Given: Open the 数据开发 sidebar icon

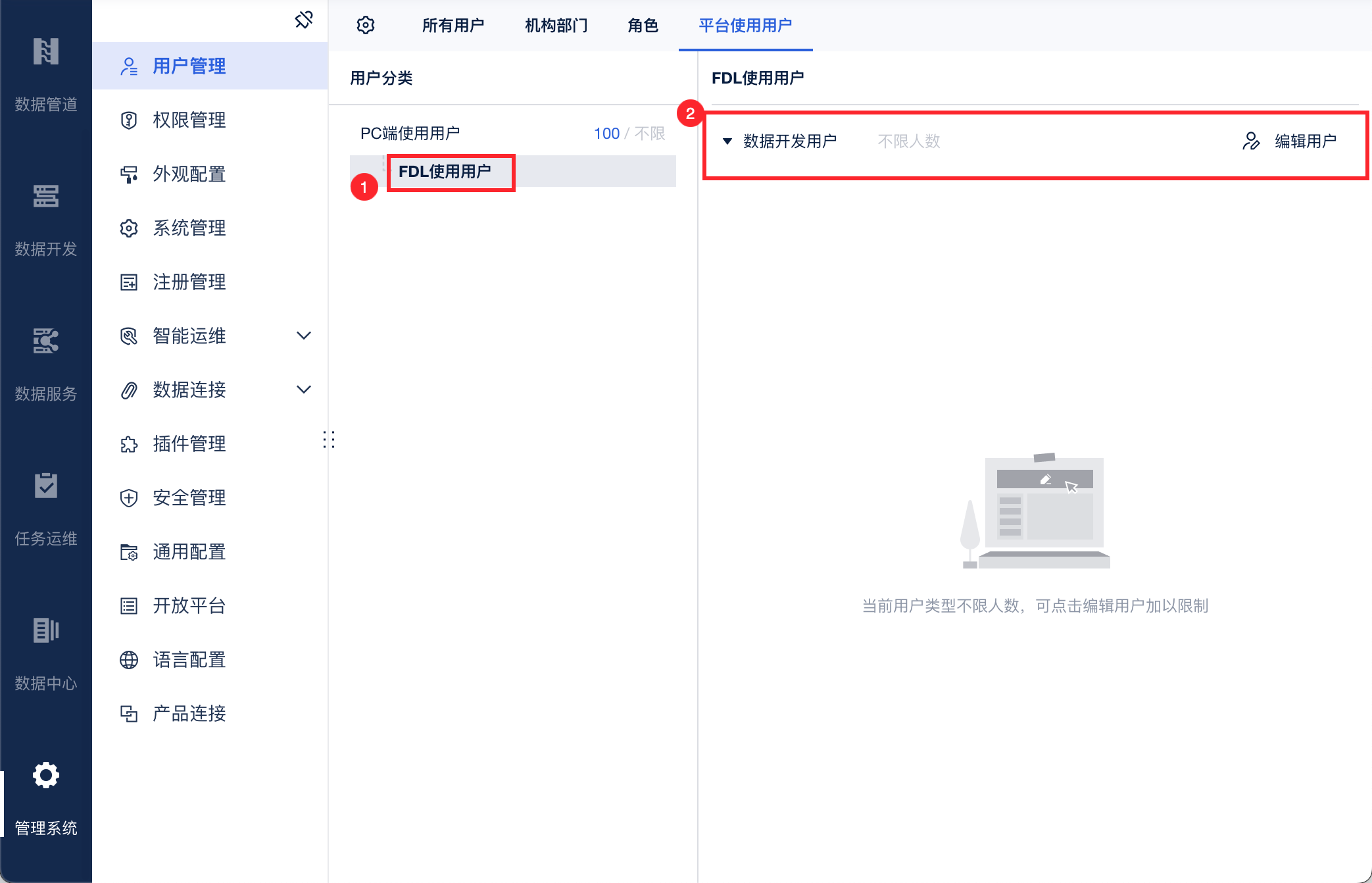Looking at the screenshot, I should coord(45,197).
